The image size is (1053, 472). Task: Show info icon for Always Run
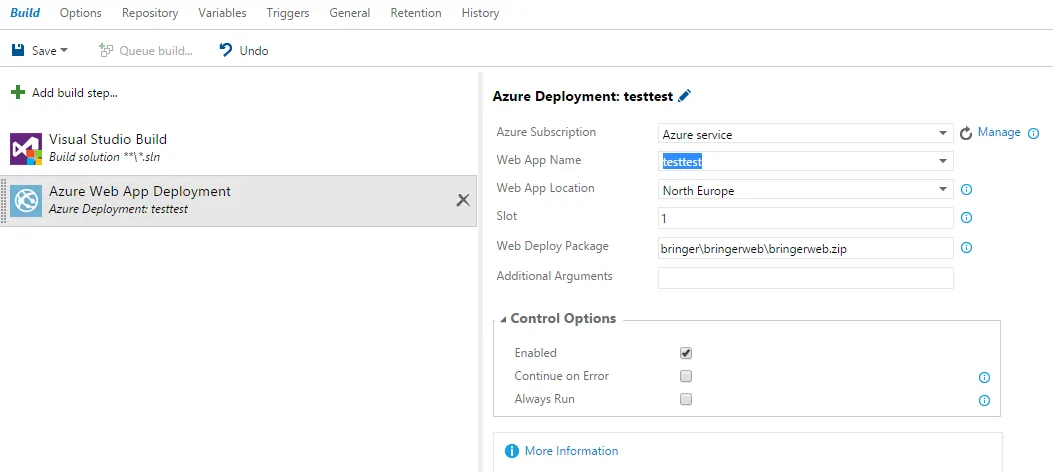click(x=984, y=400)
